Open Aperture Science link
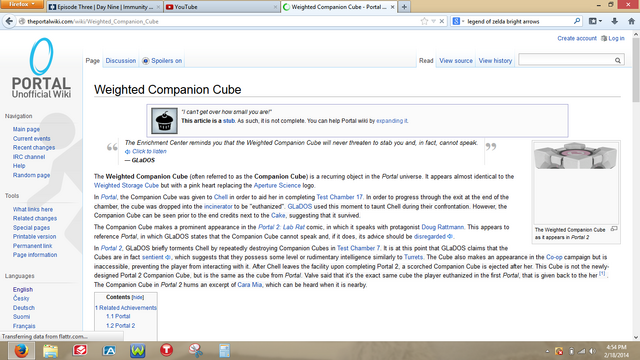 click(277, 185)
